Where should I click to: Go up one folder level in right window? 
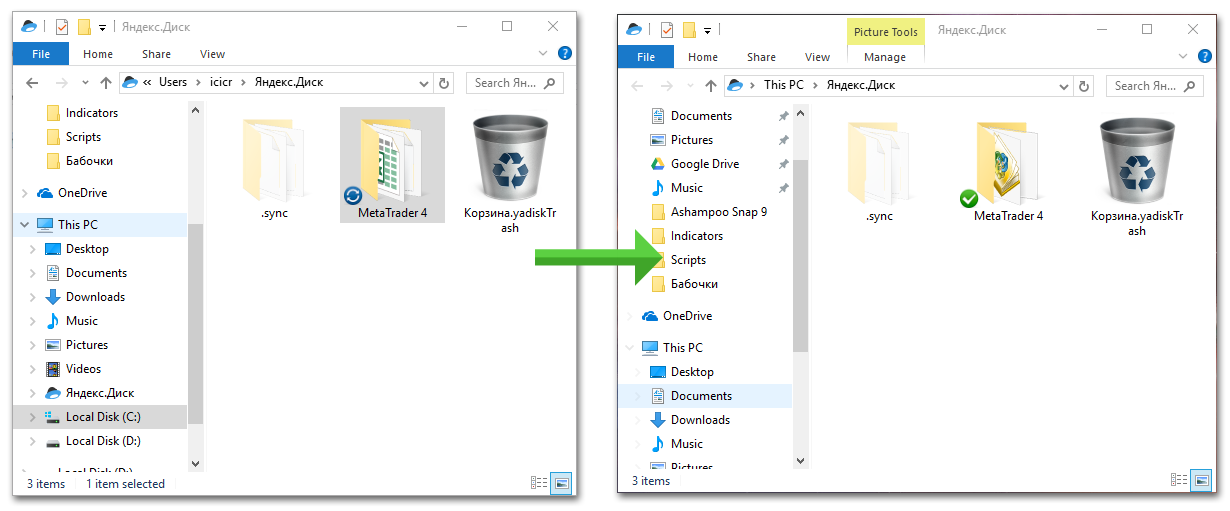711,86
